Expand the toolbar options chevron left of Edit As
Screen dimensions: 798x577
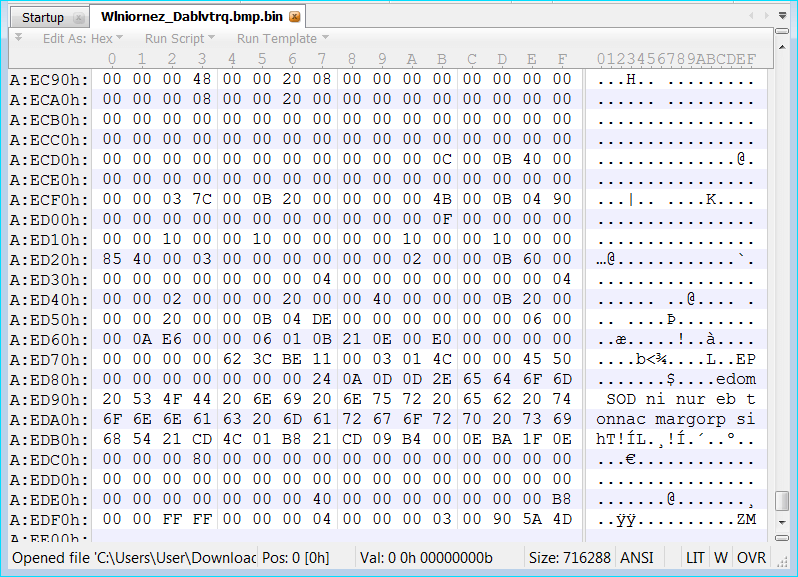coord(17,37)
